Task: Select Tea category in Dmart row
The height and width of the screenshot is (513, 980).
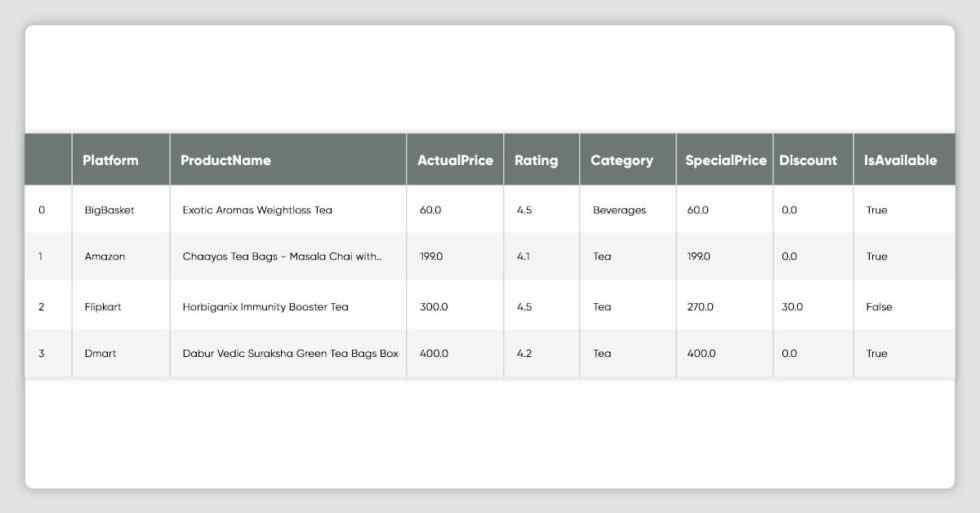Action: click(x=602, y=353)
